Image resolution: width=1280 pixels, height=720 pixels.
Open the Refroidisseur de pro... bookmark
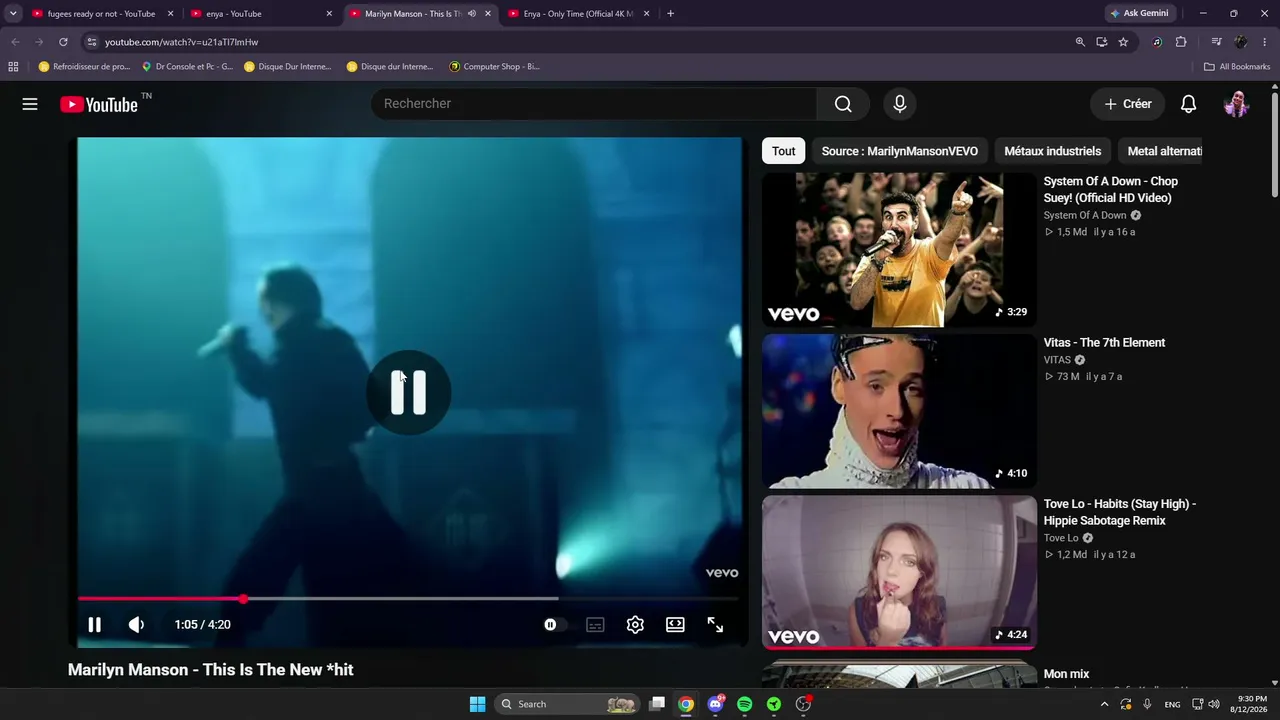[84, 67]
